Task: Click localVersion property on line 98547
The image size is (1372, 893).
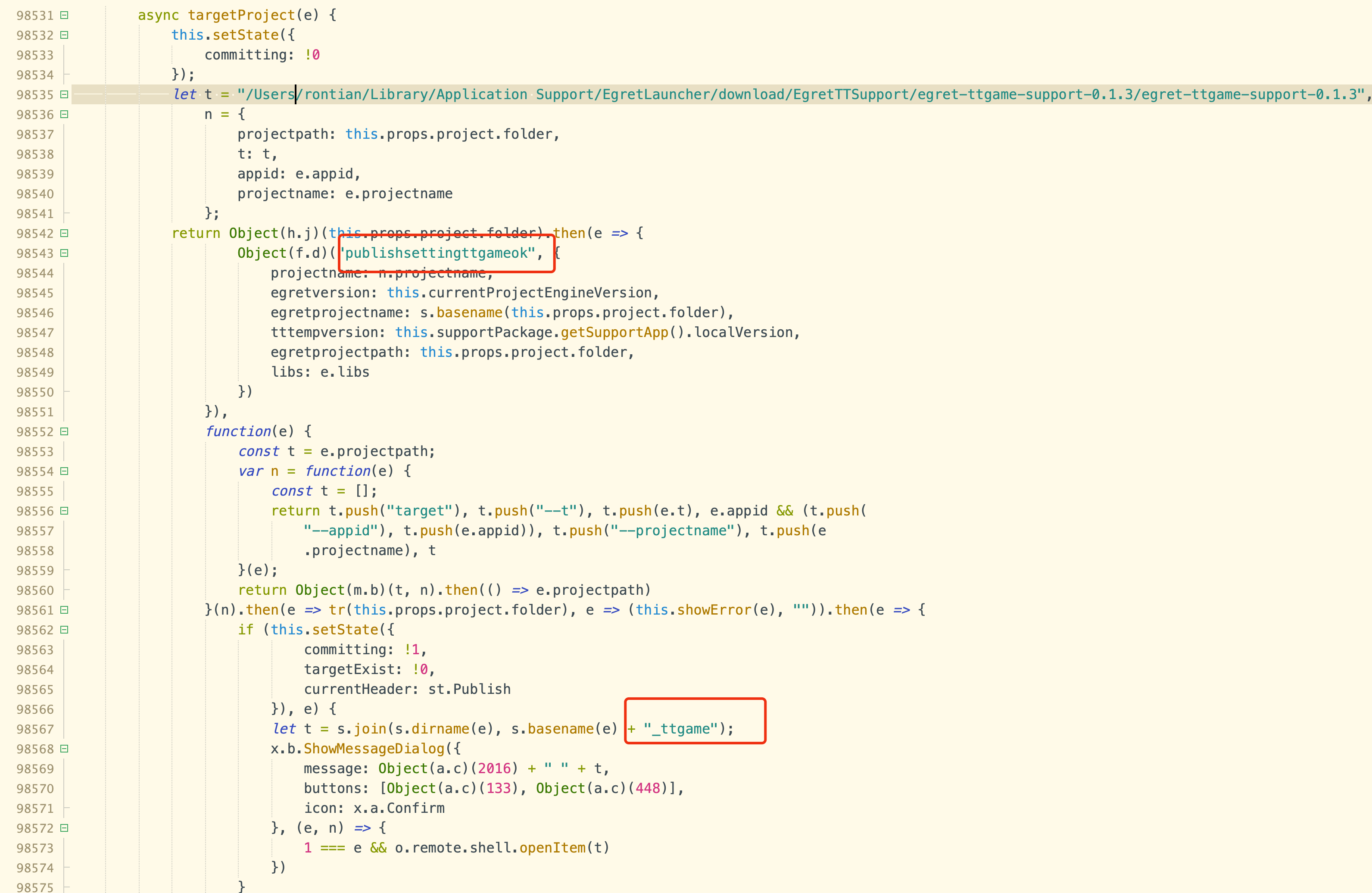Action: (x=743, y=332)
